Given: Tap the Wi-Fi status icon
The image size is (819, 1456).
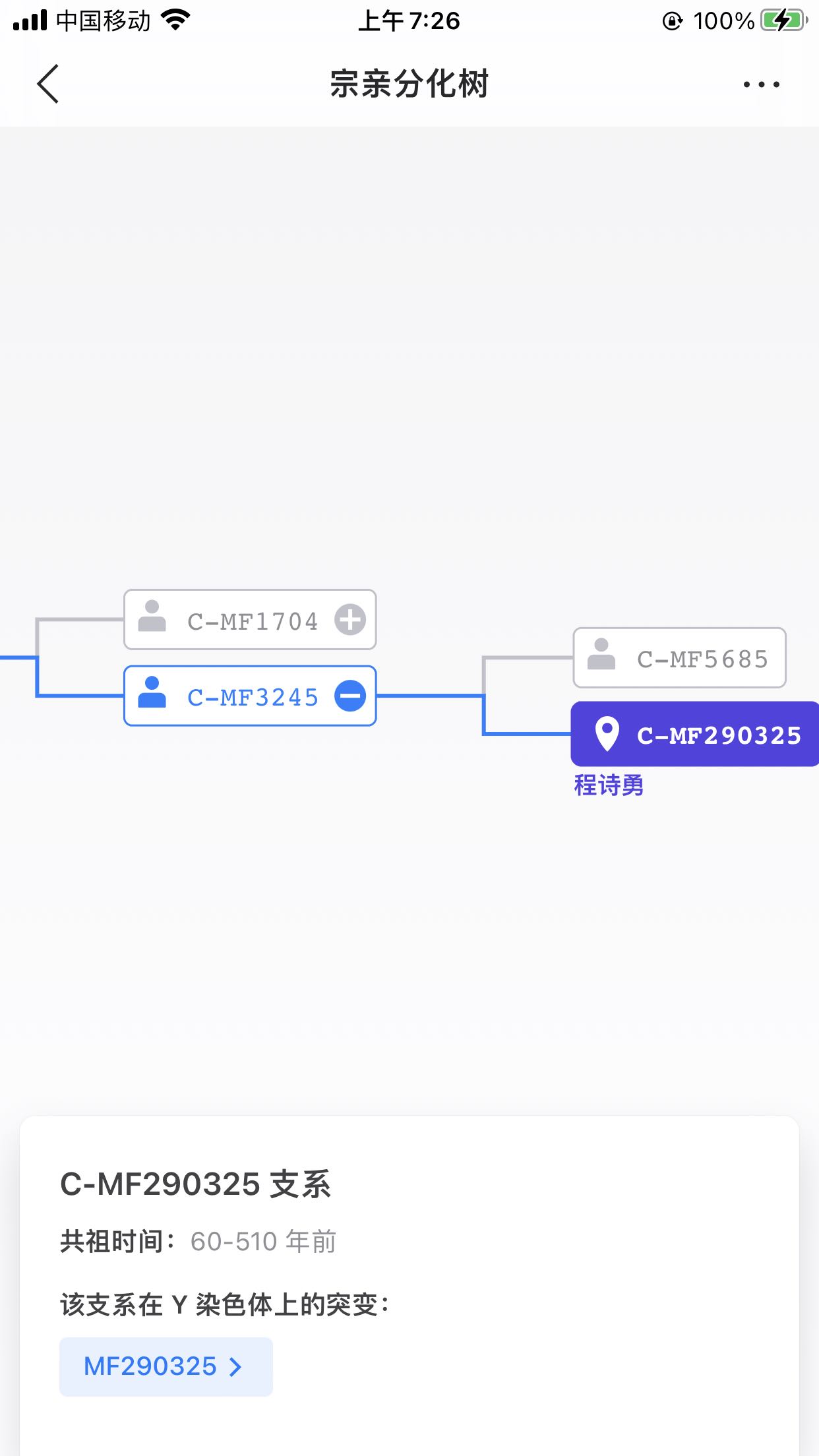Looking at the screenshot, I should [175, 20].
